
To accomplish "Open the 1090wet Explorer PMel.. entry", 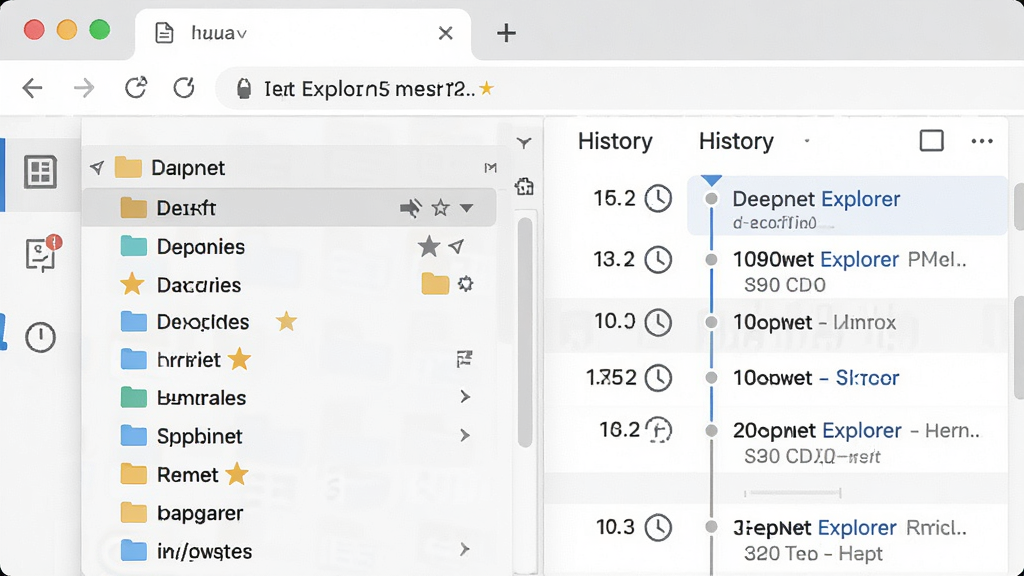I will (849, 270).
